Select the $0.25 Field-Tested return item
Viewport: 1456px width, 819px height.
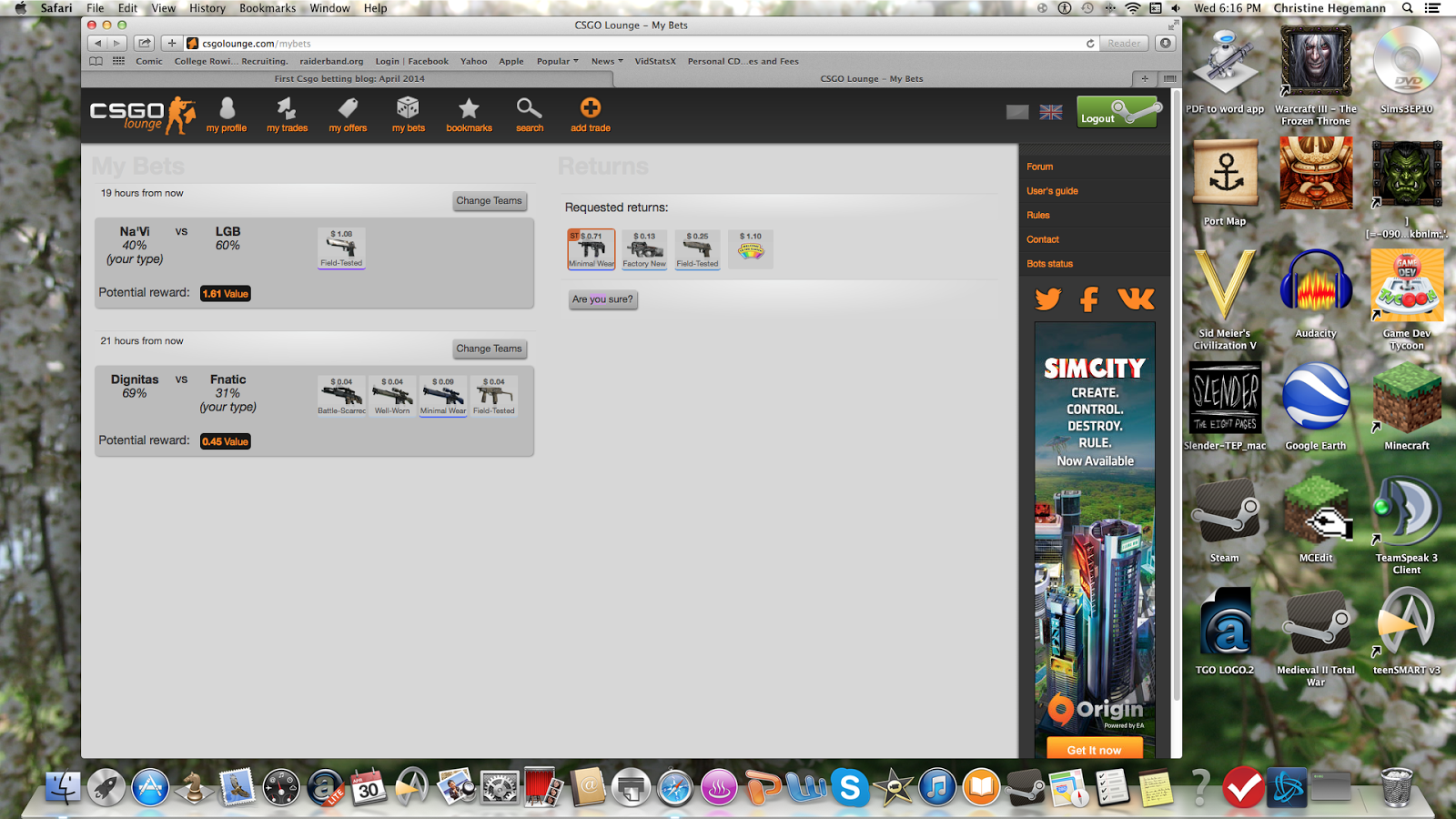click(697, 249)
